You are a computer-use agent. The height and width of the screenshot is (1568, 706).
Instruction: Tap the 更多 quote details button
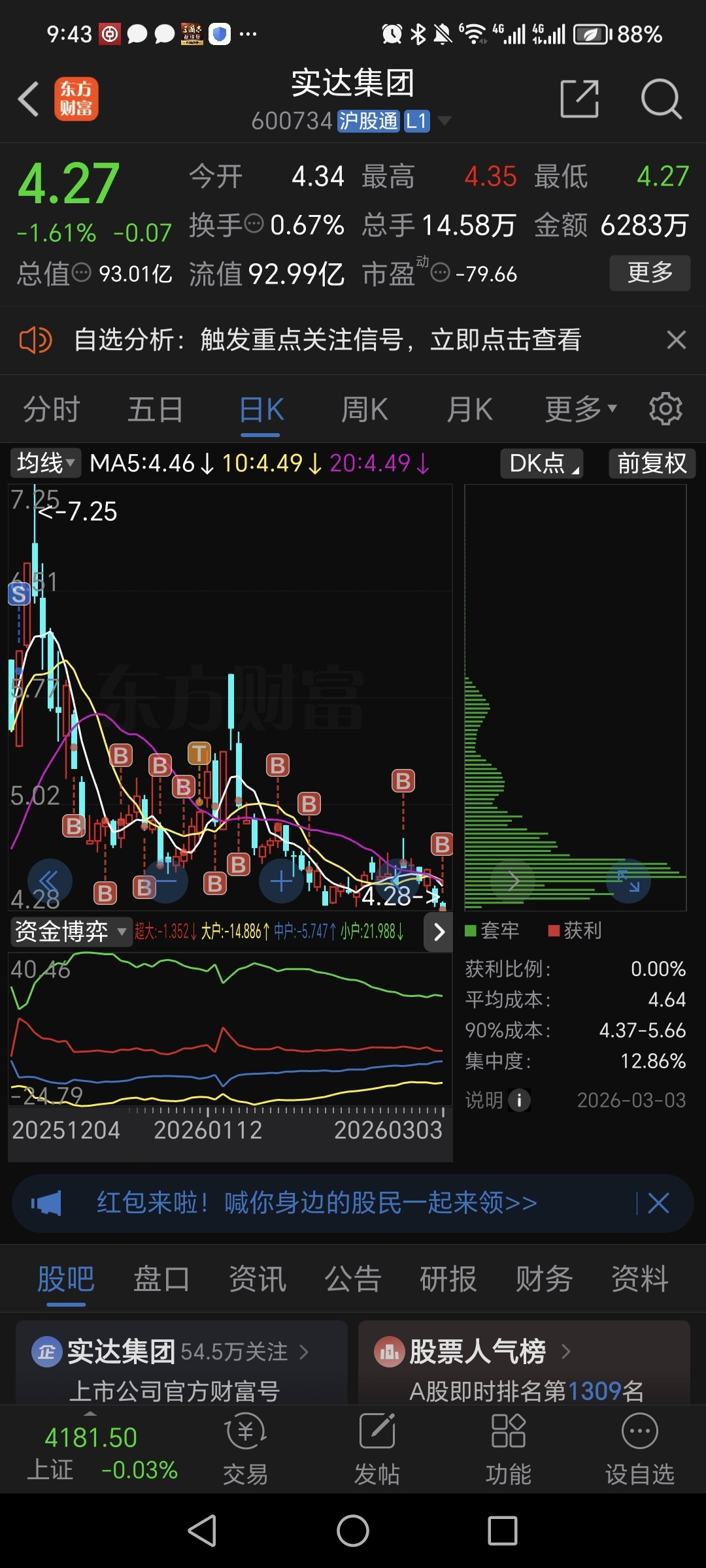[x=650, y=272]
